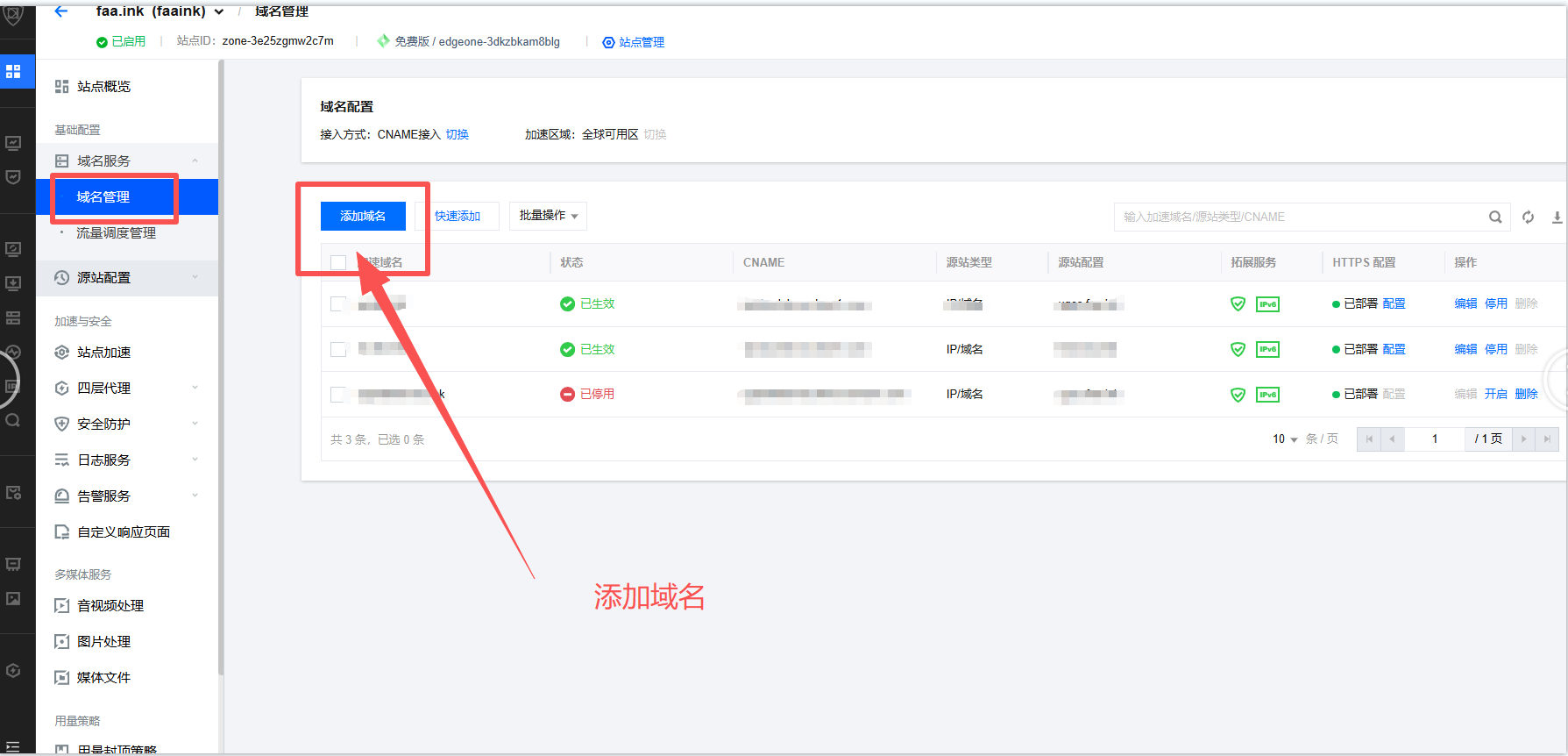This screenshot has height=756, width=1568.
Task: Click the envelope with gear rail icon
Action: tap(13, 493)
